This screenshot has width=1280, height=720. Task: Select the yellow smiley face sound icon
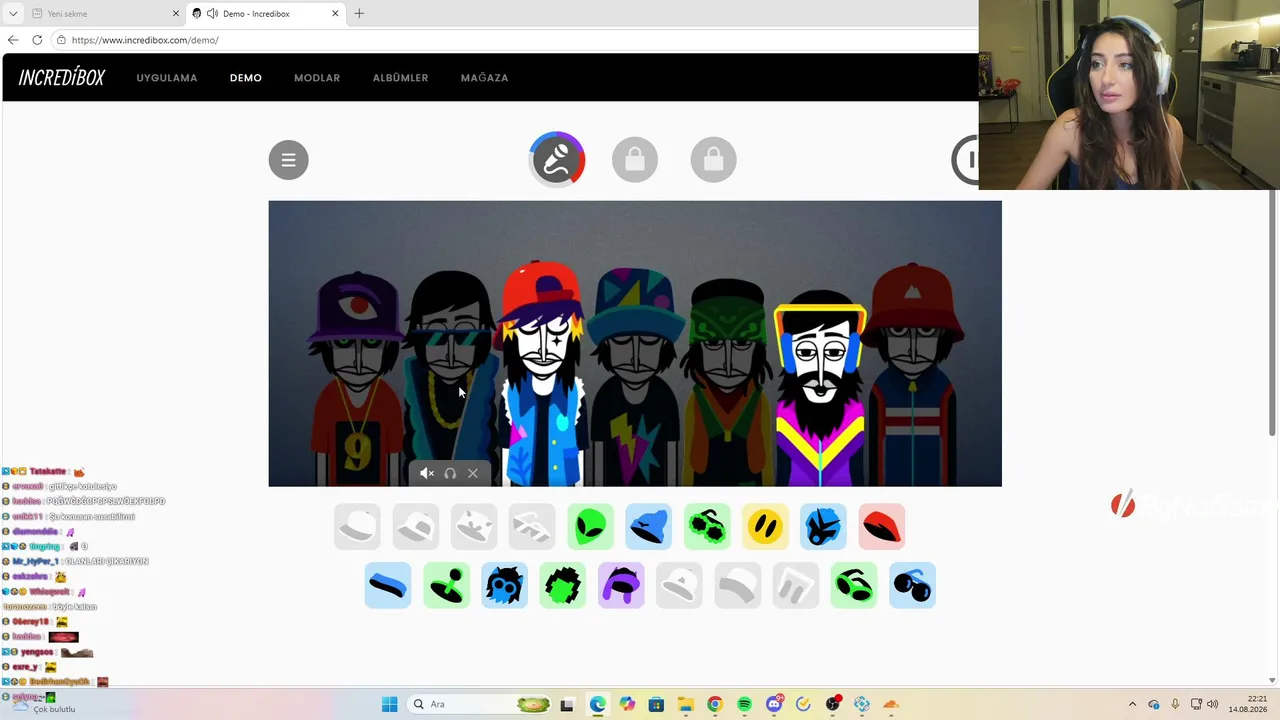click(765, 527)
